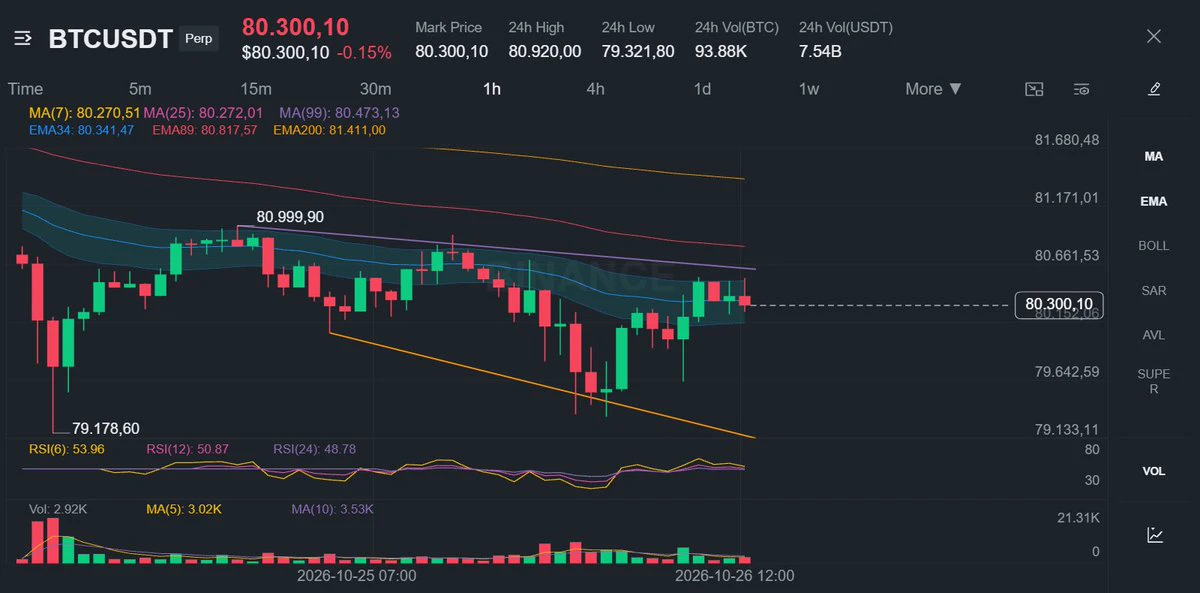This screenshot has width=1200, height=593.
Task: Select the pencil drawing tool
Action: click(1154, 89)
